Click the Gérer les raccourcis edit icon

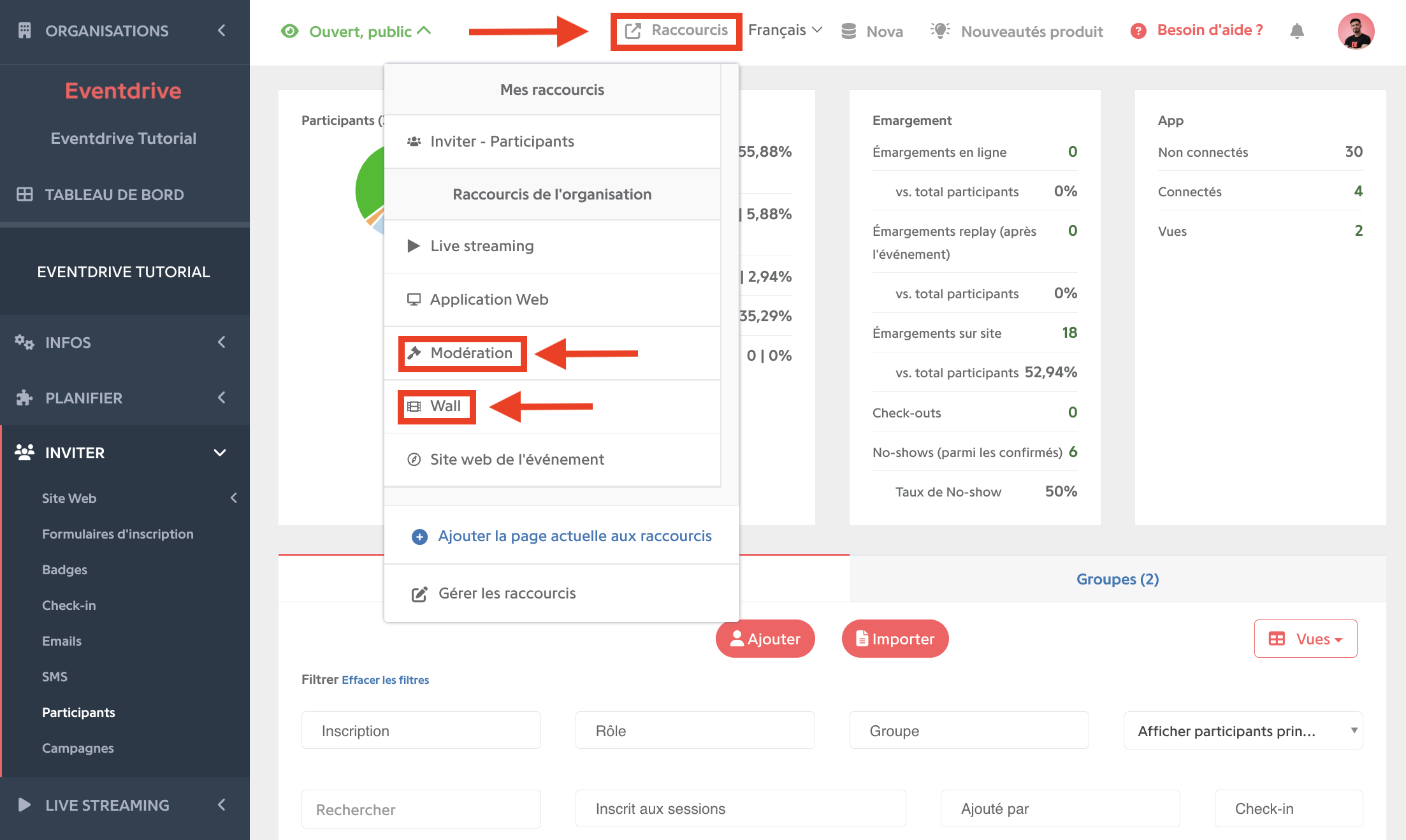pos(419,594)
